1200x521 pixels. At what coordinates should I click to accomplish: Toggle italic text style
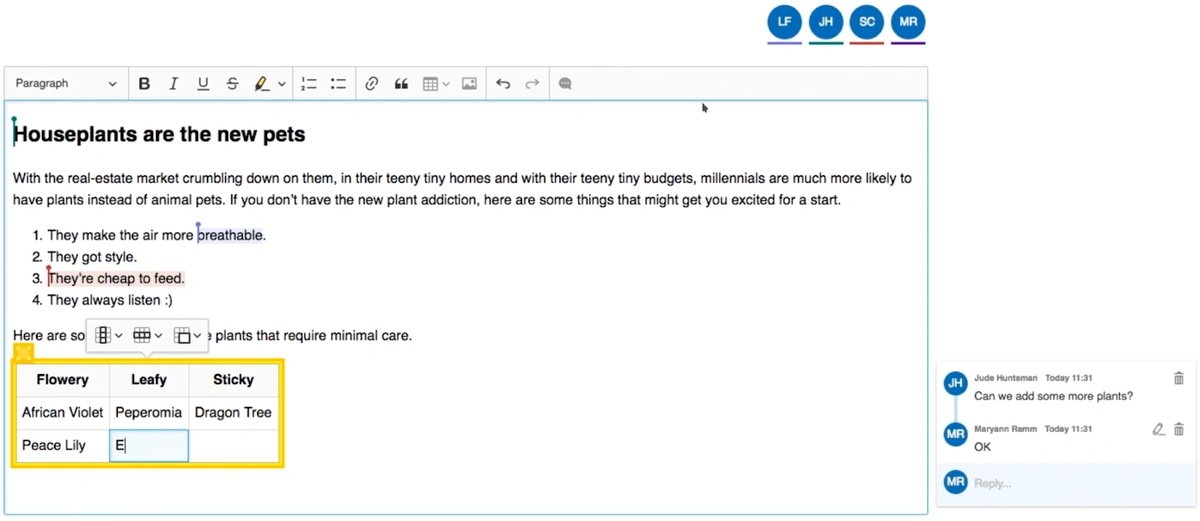173,84
